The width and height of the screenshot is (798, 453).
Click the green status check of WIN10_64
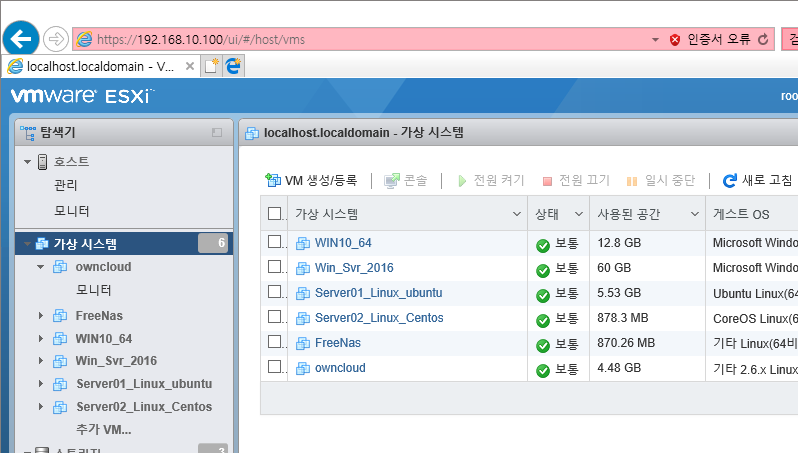coord(543,246)
